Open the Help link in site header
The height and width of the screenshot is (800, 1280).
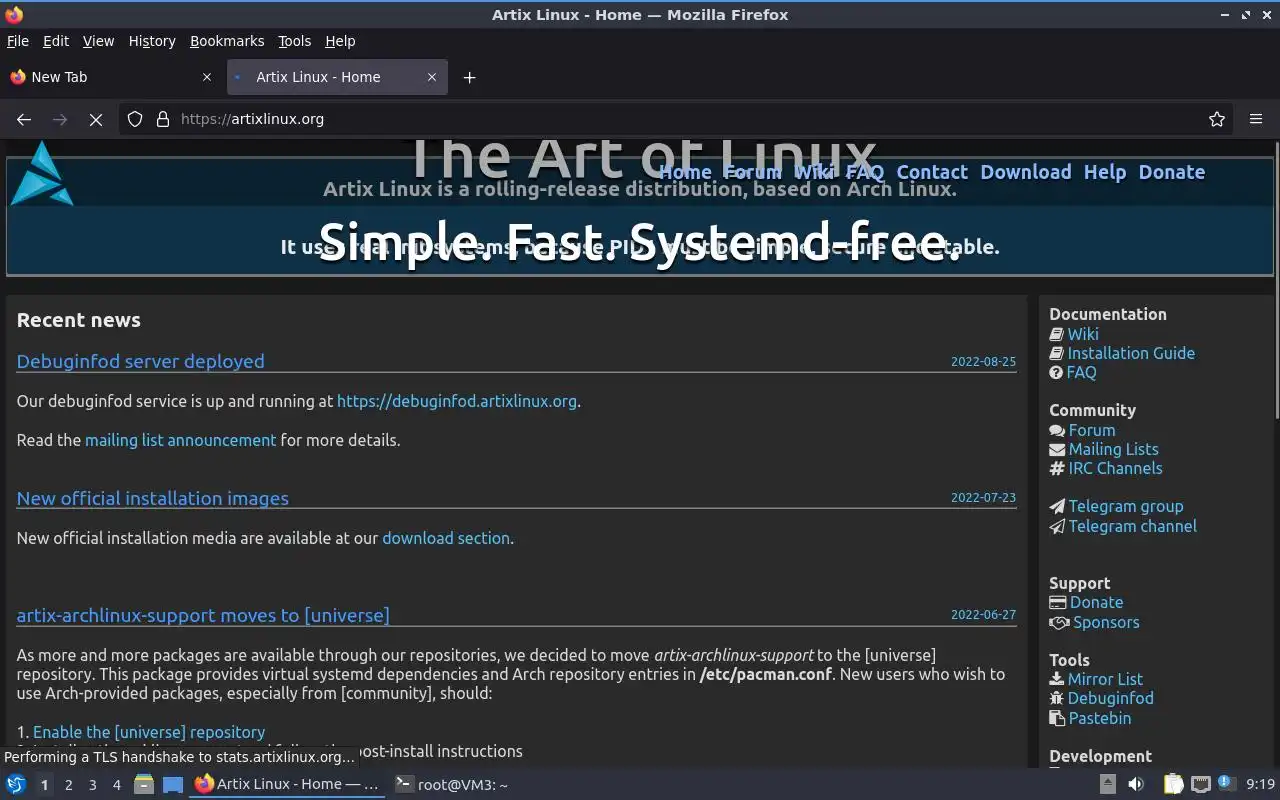(1105, 172)
